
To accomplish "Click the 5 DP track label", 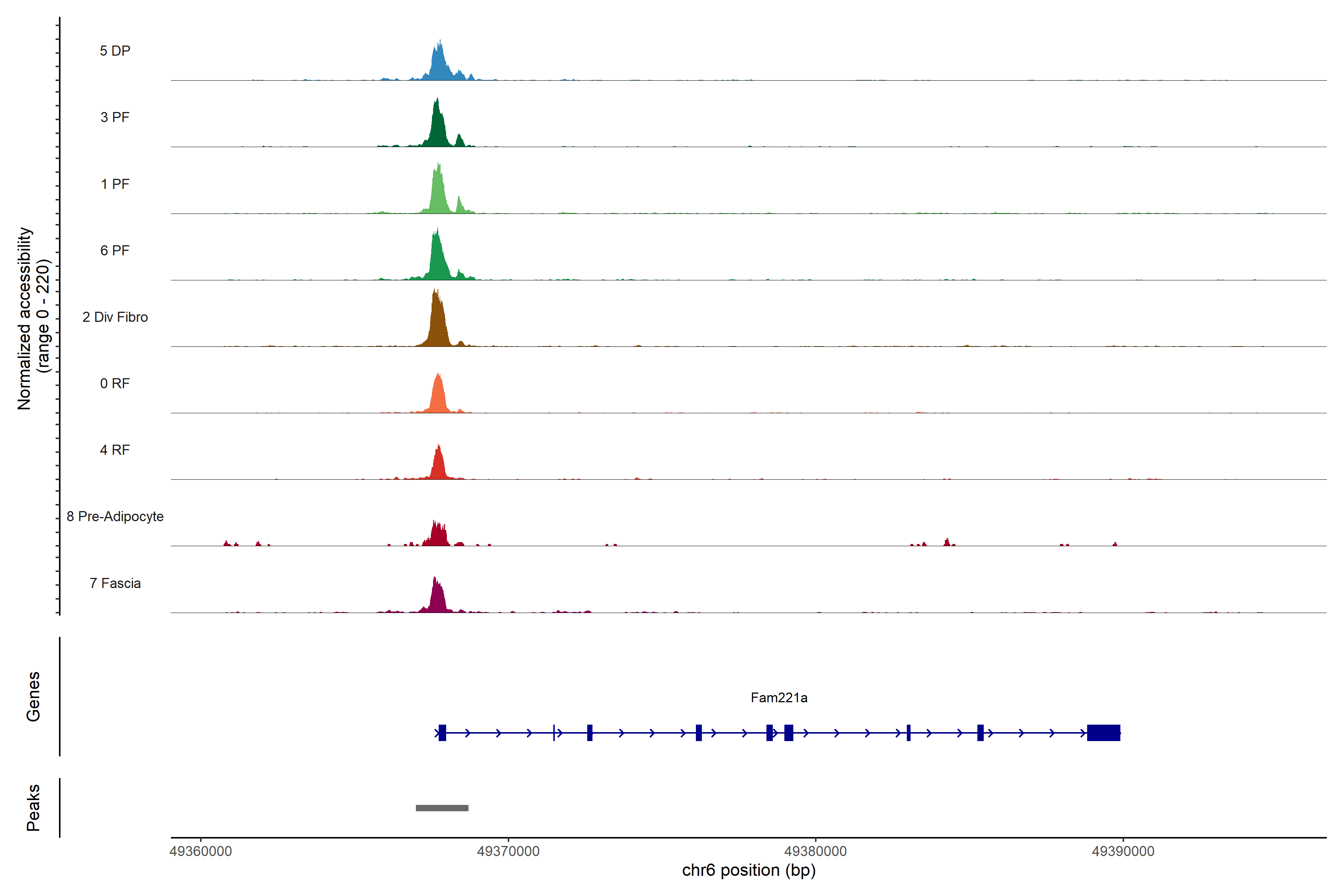I will point(115,51).
